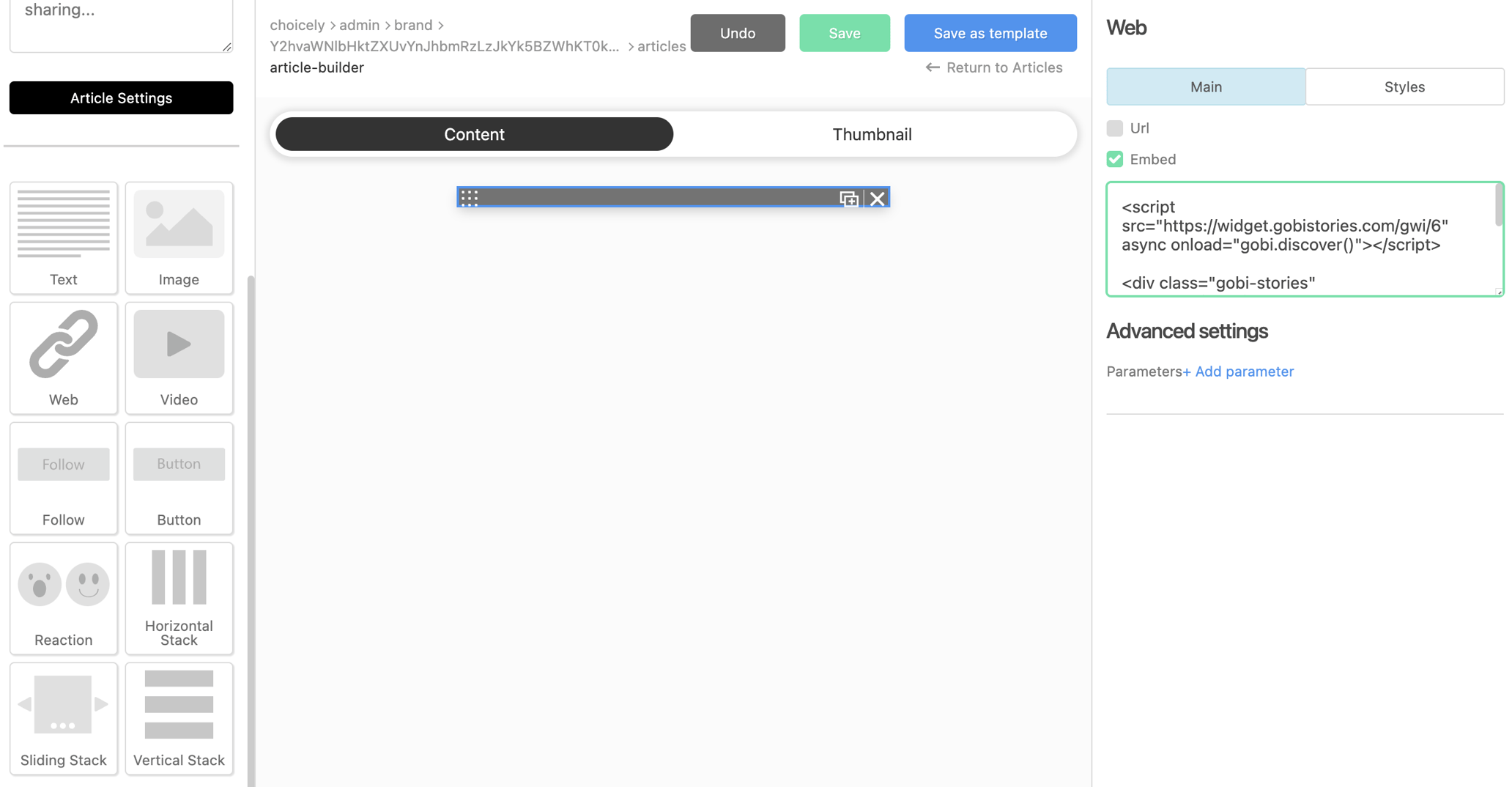The image size is (1512, 787).
Task: Select the Image component
Action: pos(179,238)
